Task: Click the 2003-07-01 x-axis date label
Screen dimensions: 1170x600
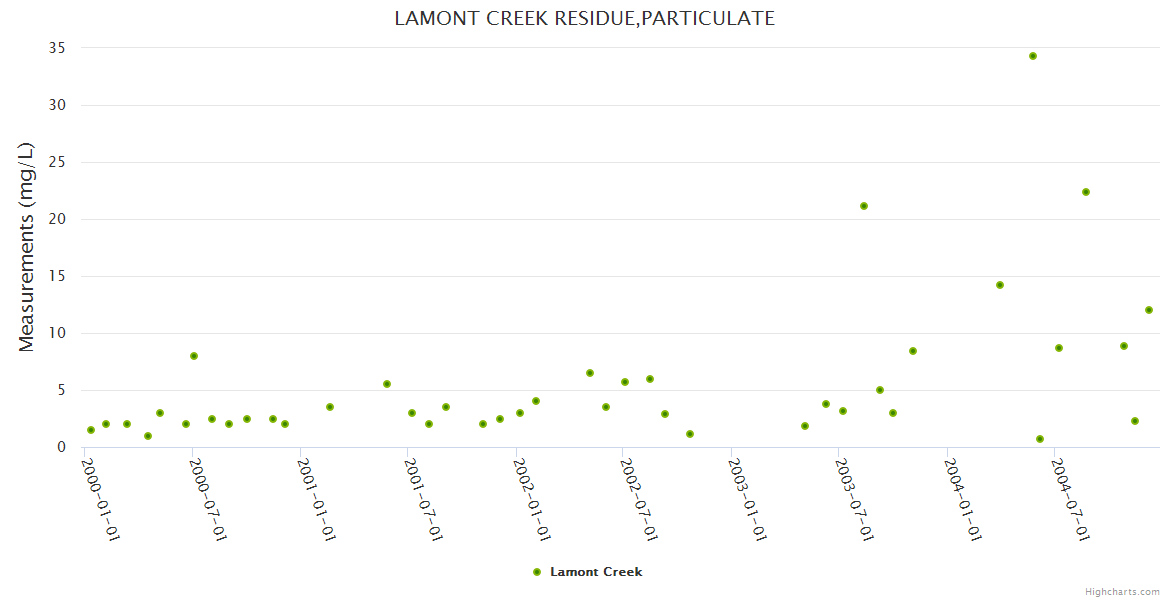Action: click(x=855, y=499)
